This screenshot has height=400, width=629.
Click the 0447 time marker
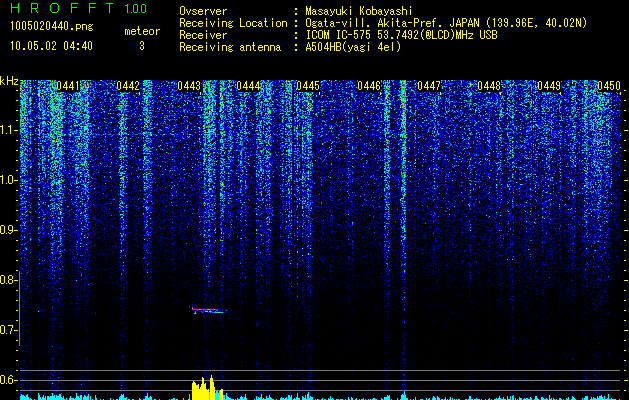coord(429,86)
